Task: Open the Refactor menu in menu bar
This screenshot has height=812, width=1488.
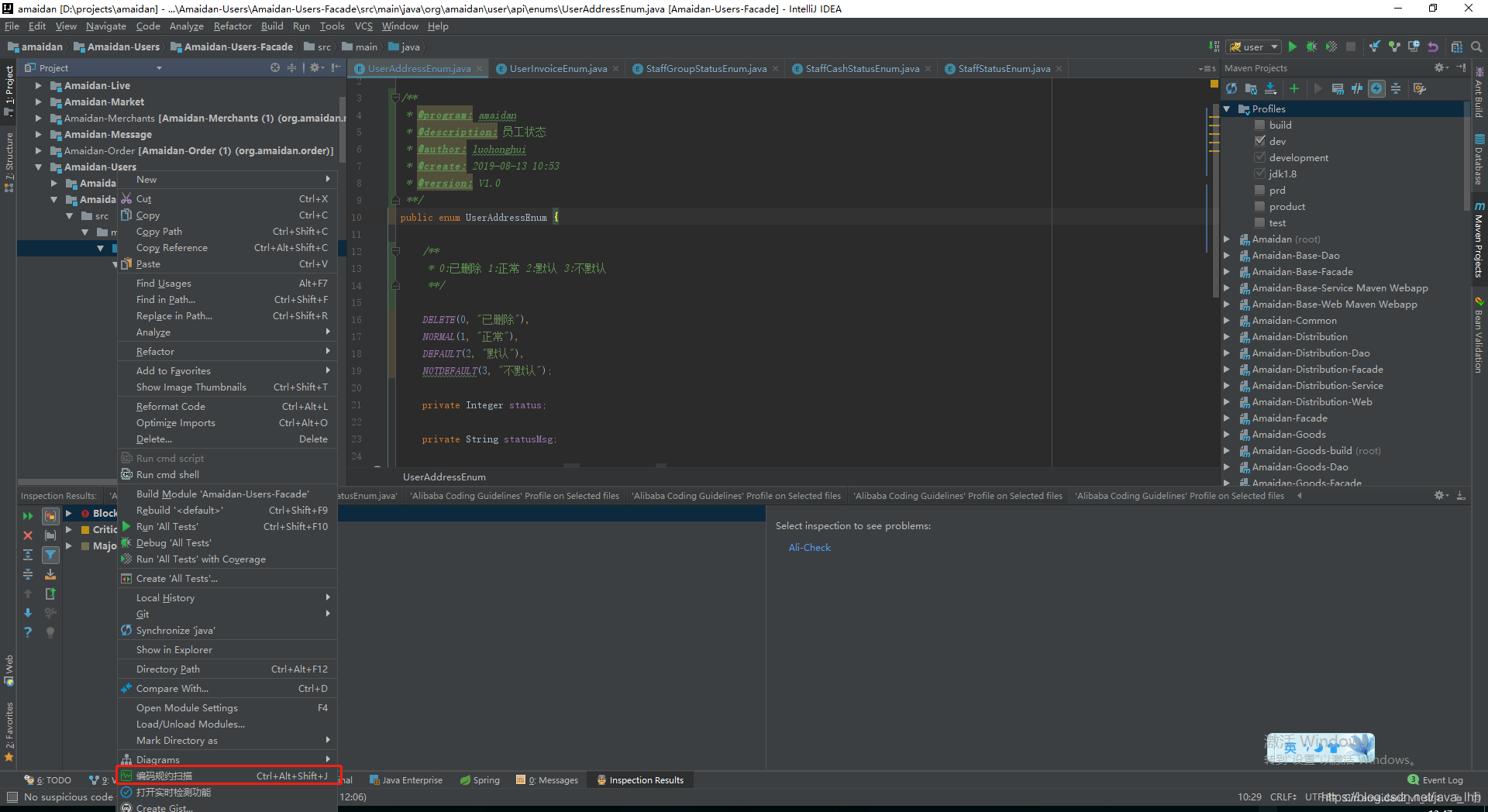Action: (x=232, y=26)
